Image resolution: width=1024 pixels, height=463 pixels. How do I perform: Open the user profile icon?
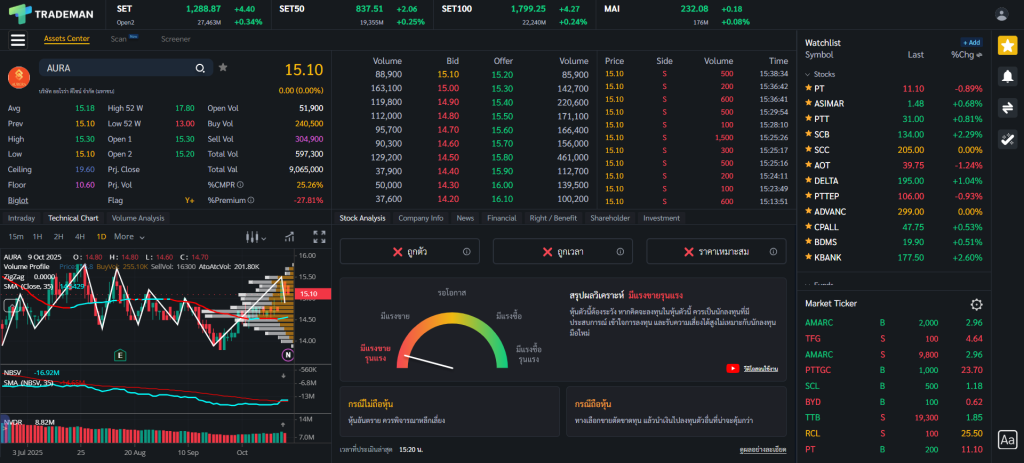1001,14
